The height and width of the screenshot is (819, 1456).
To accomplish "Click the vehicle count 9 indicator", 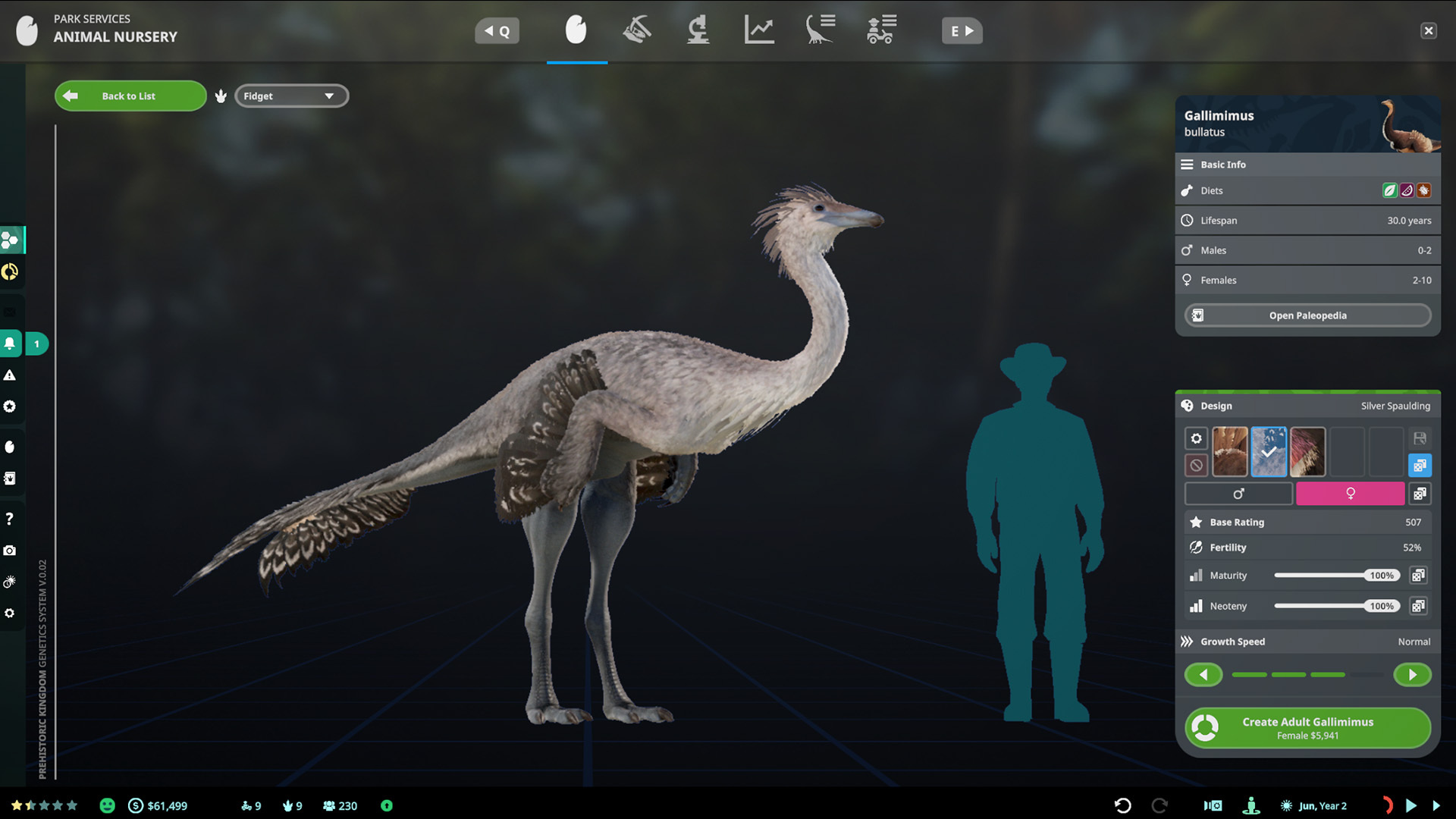I will 251,806.
